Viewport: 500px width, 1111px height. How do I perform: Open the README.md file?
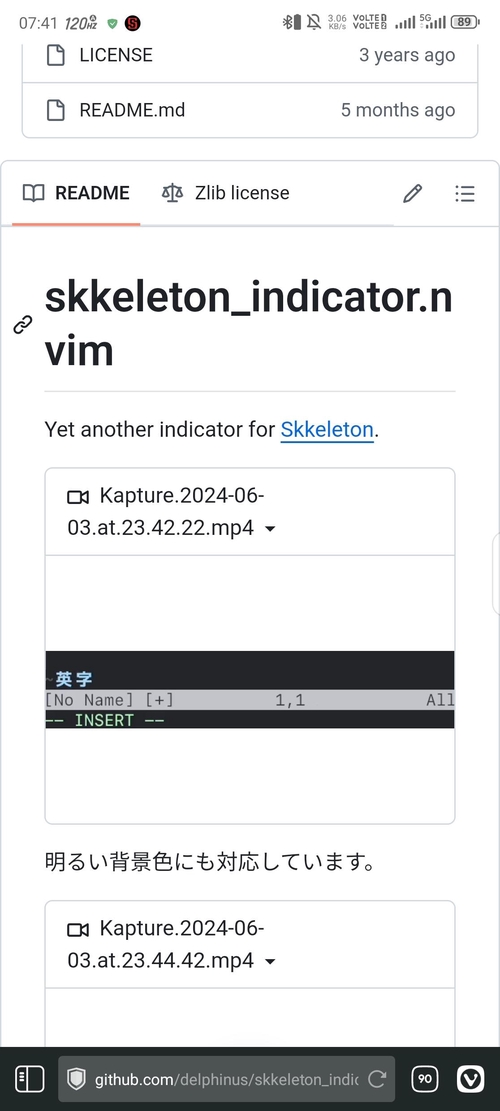click(132, 110)
